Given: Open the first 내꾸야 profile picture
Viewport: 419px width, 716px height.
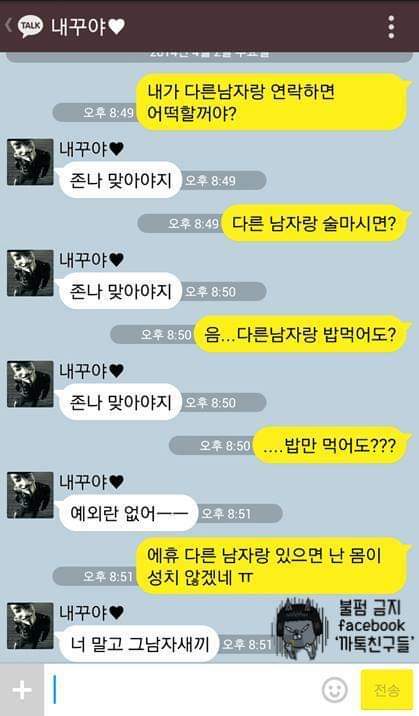Looking at the screenshot, I should click(x=30, y=162).
